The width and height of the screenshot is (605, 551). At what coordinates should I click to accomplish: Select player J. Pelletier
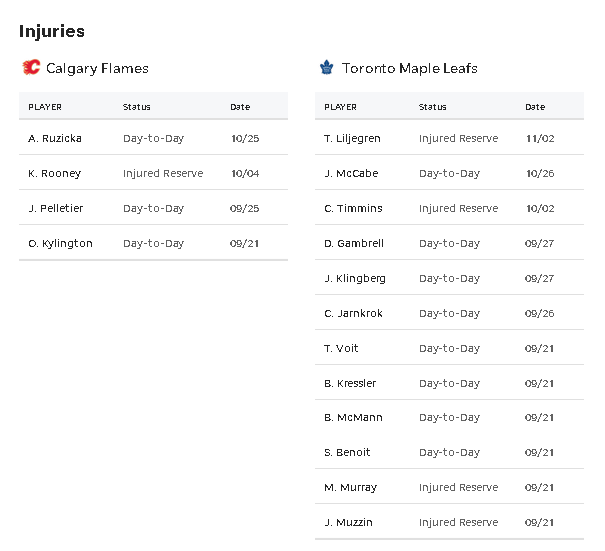tap(56, 208)
